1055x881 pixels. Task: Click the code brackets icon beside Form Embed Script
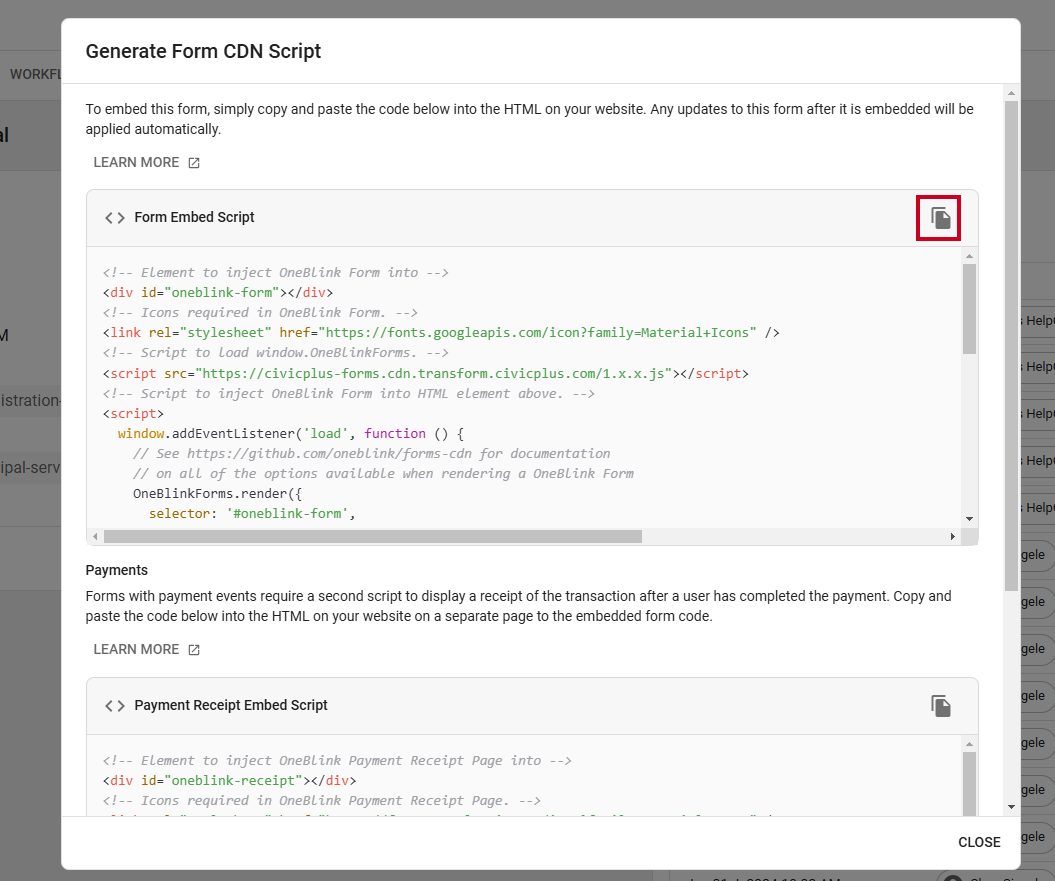pyautogui.click(x=115, y=218)
